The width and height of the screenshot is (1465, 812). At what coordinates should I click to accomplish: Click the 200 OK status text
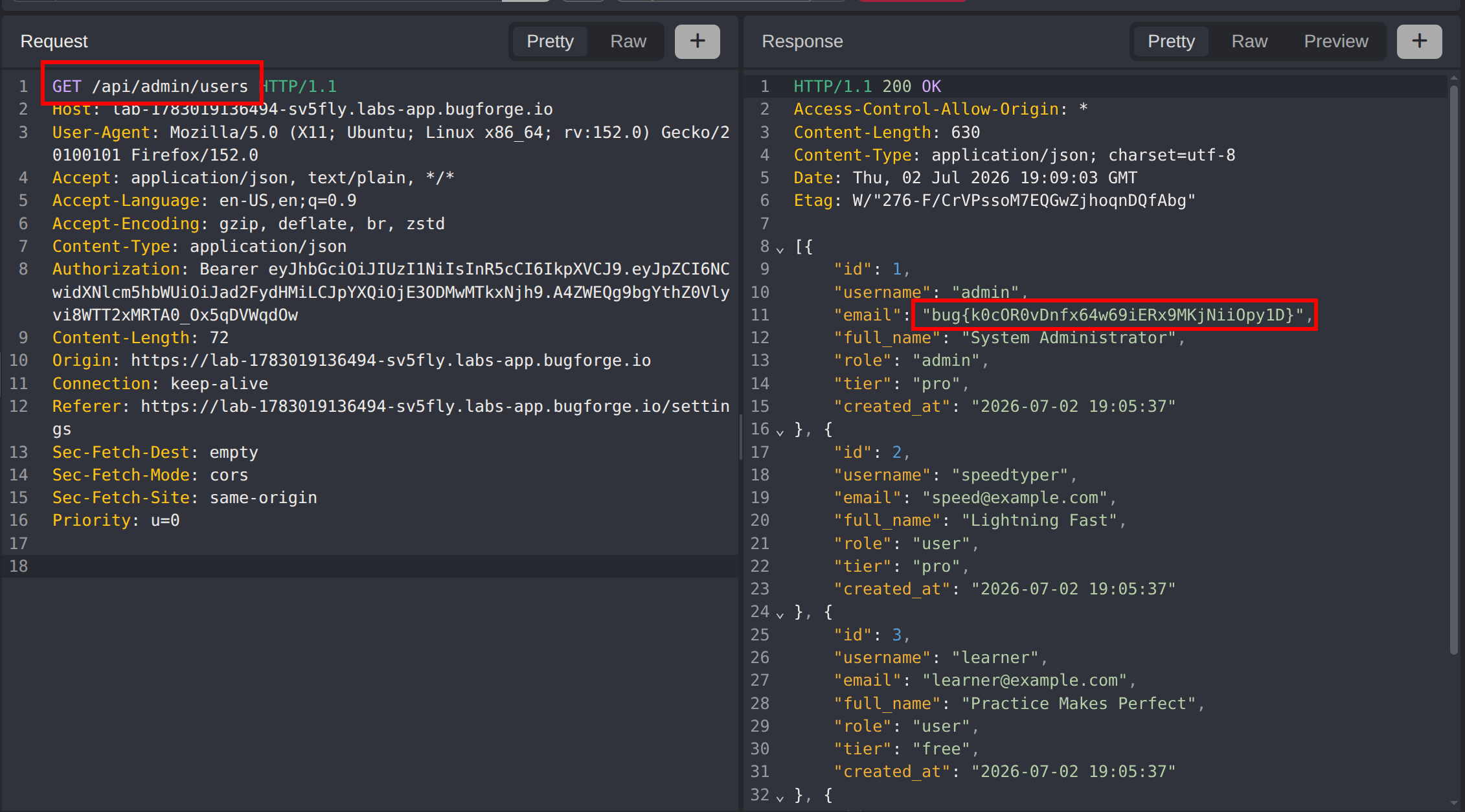click(x=912, y=86)
